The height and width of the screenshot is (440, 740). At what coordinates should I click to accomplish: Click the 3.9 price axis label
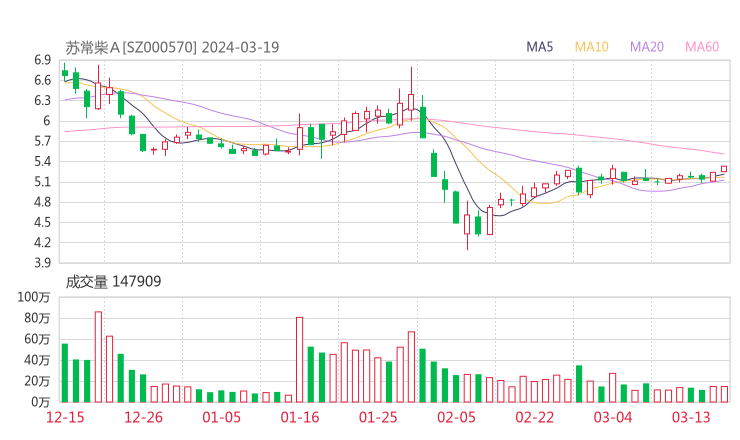pyautogui.click(x=40, y=263)
